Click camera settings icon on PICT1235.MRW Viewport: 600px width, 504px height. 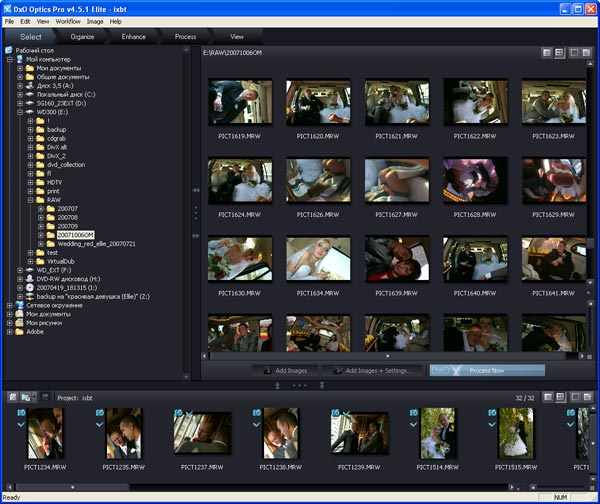click(x=100, y=413)
